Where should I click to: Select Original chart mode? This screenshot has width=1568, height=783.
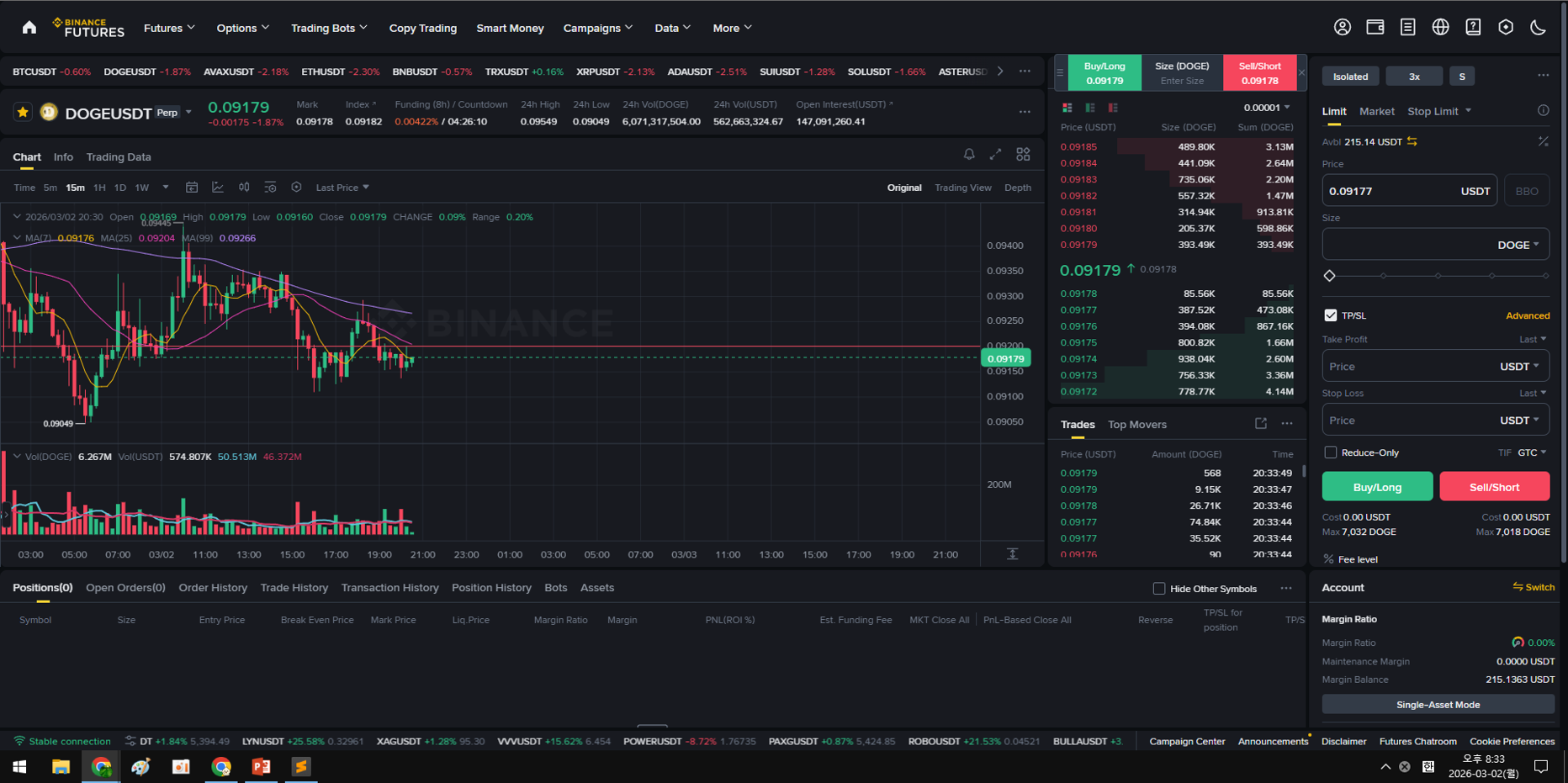tap(904, 188)
